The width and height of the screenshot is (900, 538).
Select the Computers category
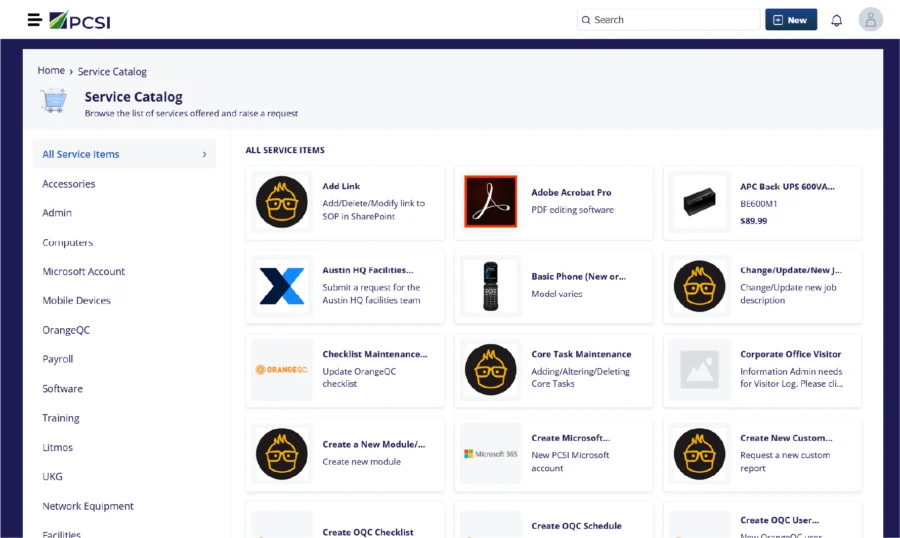tap(67, 242)
